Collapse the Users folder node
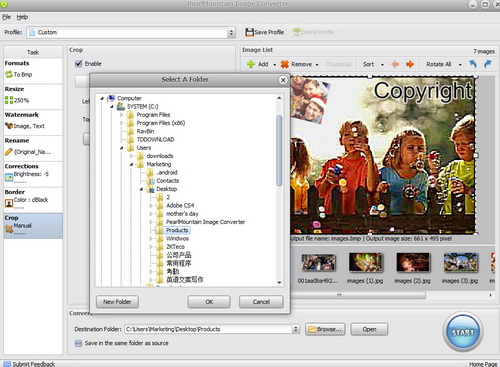 122,148
